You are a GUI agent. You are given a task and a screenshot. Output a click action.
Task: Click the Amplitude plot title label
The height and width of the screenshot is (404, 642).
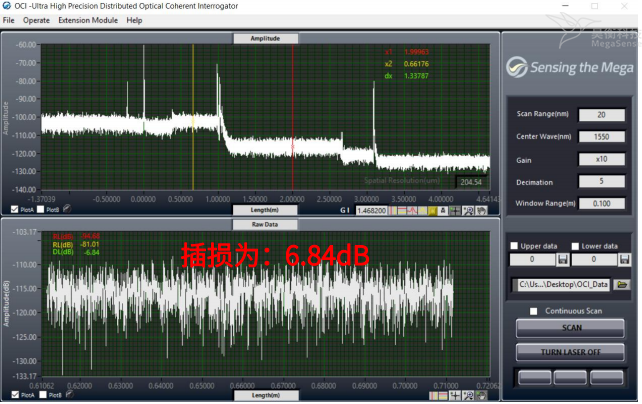point(265,38)
